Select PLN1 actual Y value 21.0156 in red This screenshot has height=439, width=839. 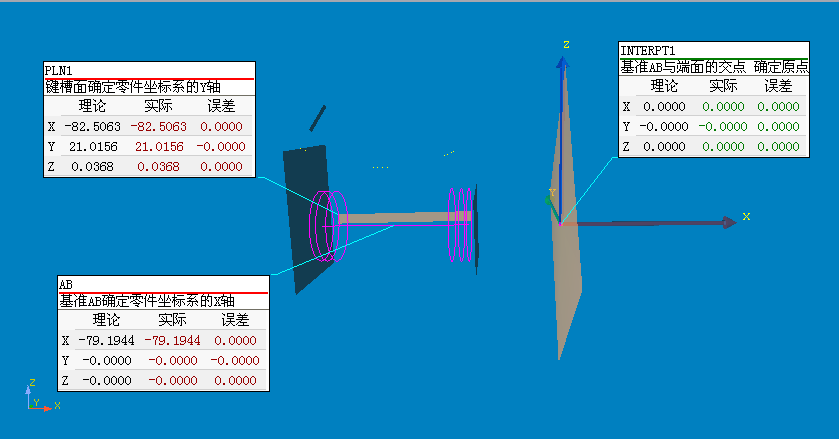(x=159, y=147)
